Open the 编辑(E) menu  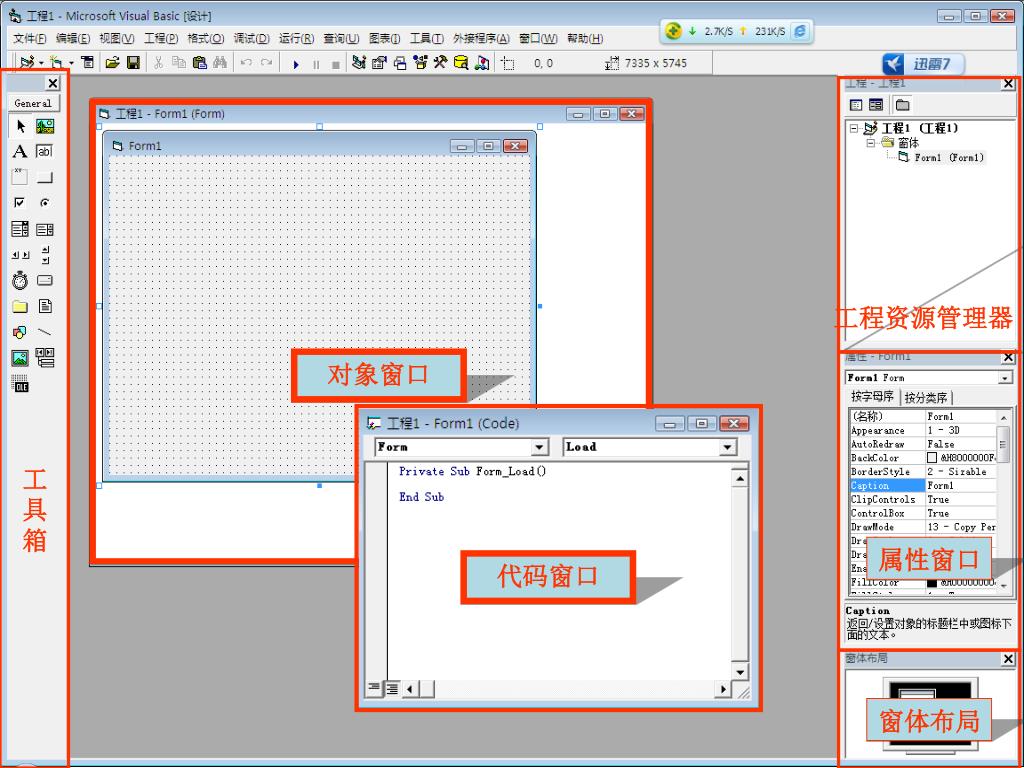coord(73,39)
